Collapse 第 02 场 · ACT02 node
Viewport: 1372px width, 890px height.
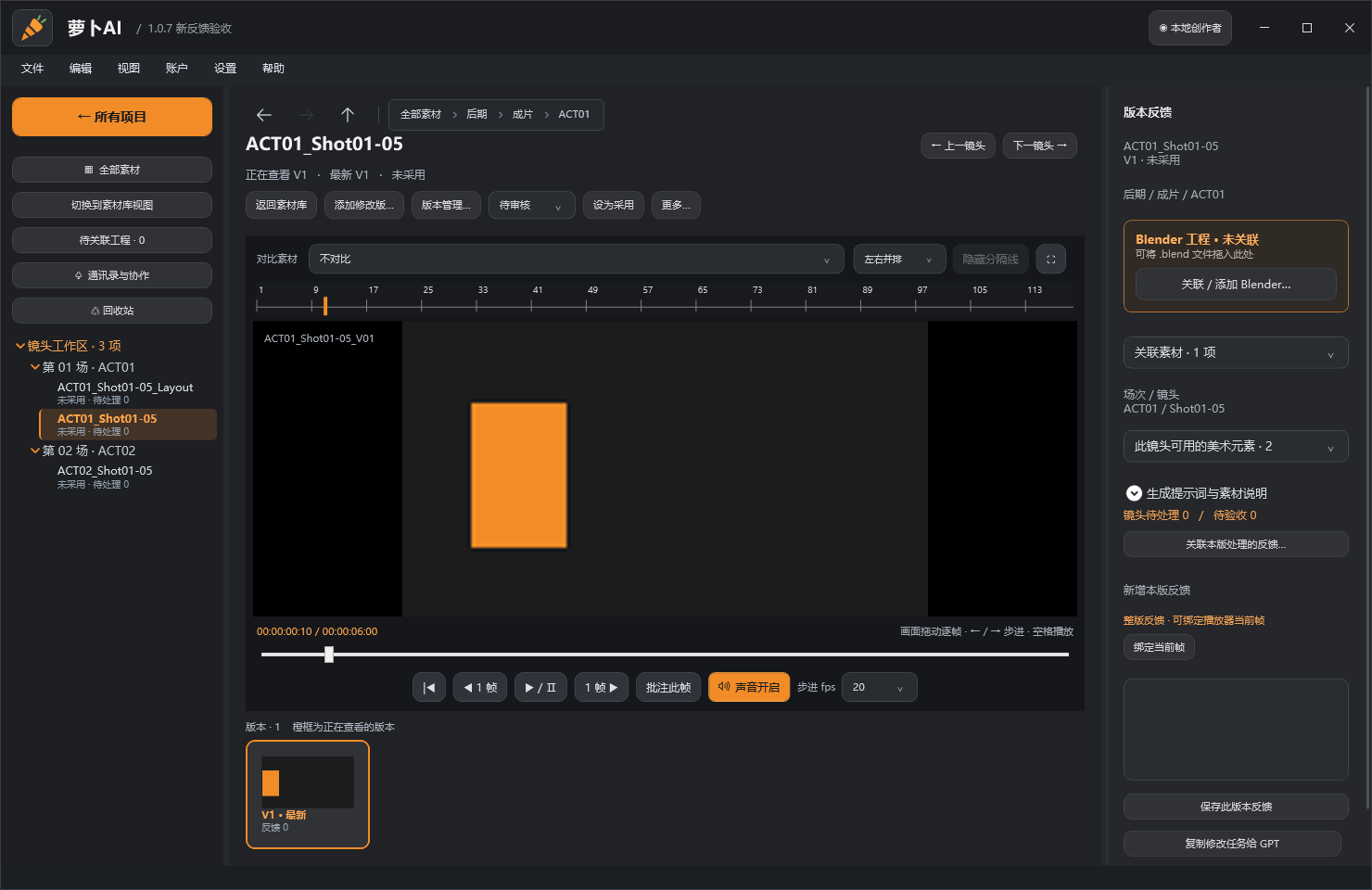[35, 451]
